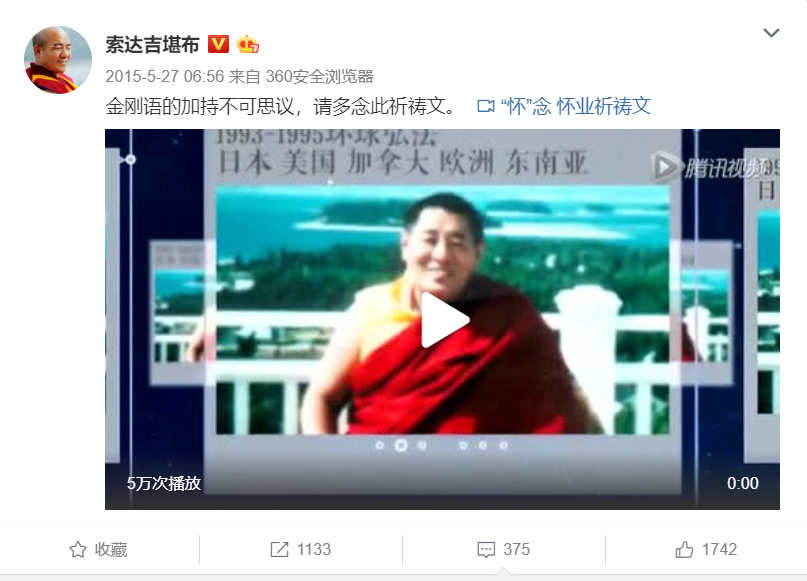The width and height of the screenshot is (807, 581).
Task: Click the Tencent Video watermark logo
Action: pyautogui.click(x=713, y=167)
